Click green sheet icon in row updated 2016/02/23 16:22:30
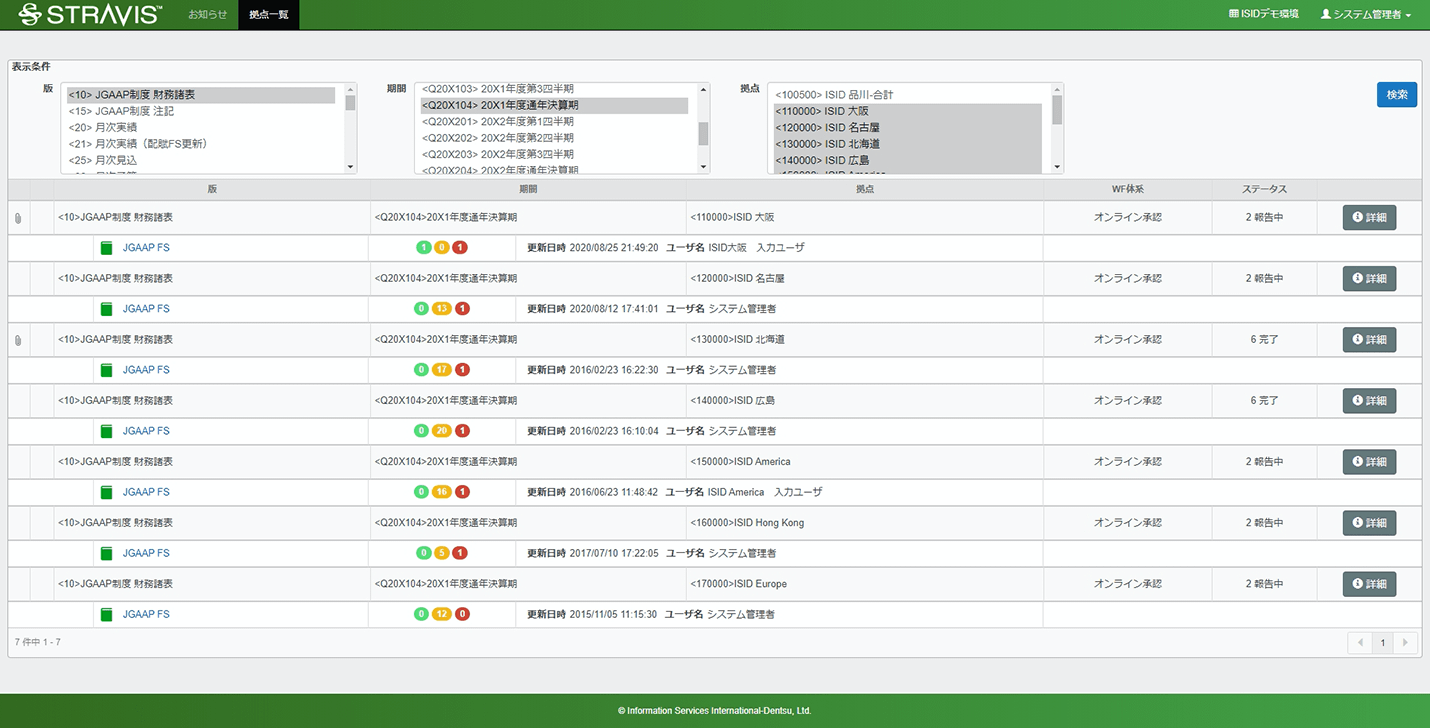The width and height of the screenshot is (1430, 728). pyautogui.click(x=107, y=370)
